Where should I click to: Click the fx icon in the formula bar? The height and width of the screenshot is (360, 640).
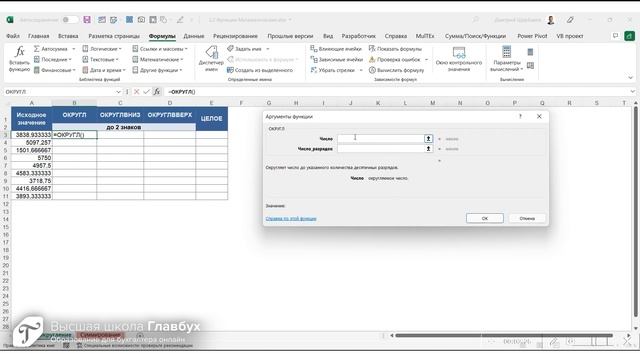[x=157, y=92]
